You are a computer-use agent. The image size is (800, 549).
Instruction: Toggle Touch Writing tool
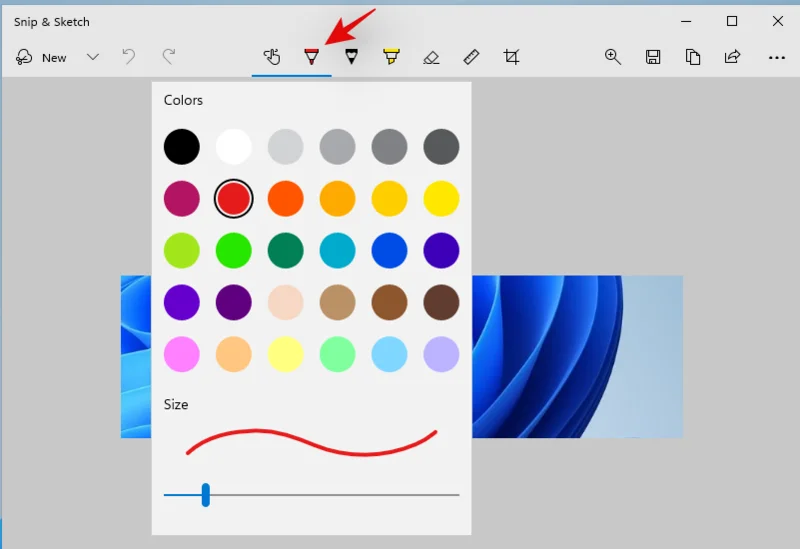coord(271,57)
